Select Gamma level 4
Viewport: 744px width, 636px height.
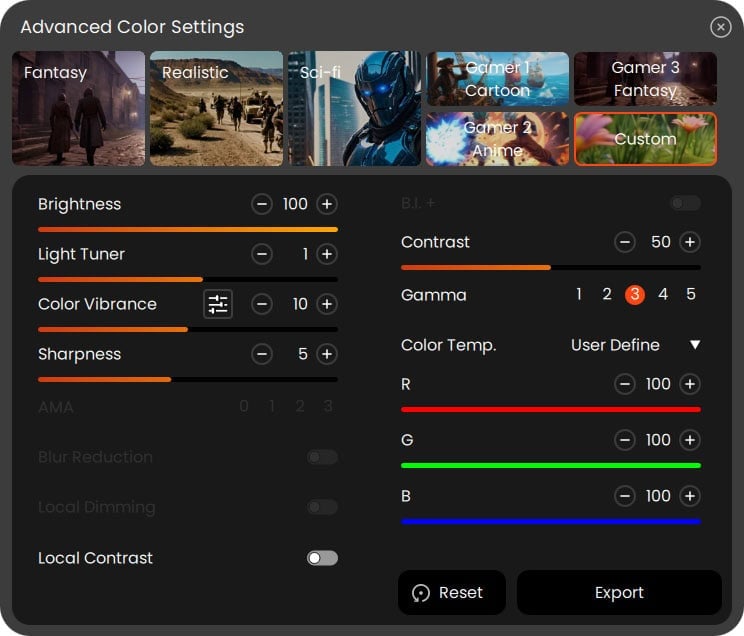point(663,294)
